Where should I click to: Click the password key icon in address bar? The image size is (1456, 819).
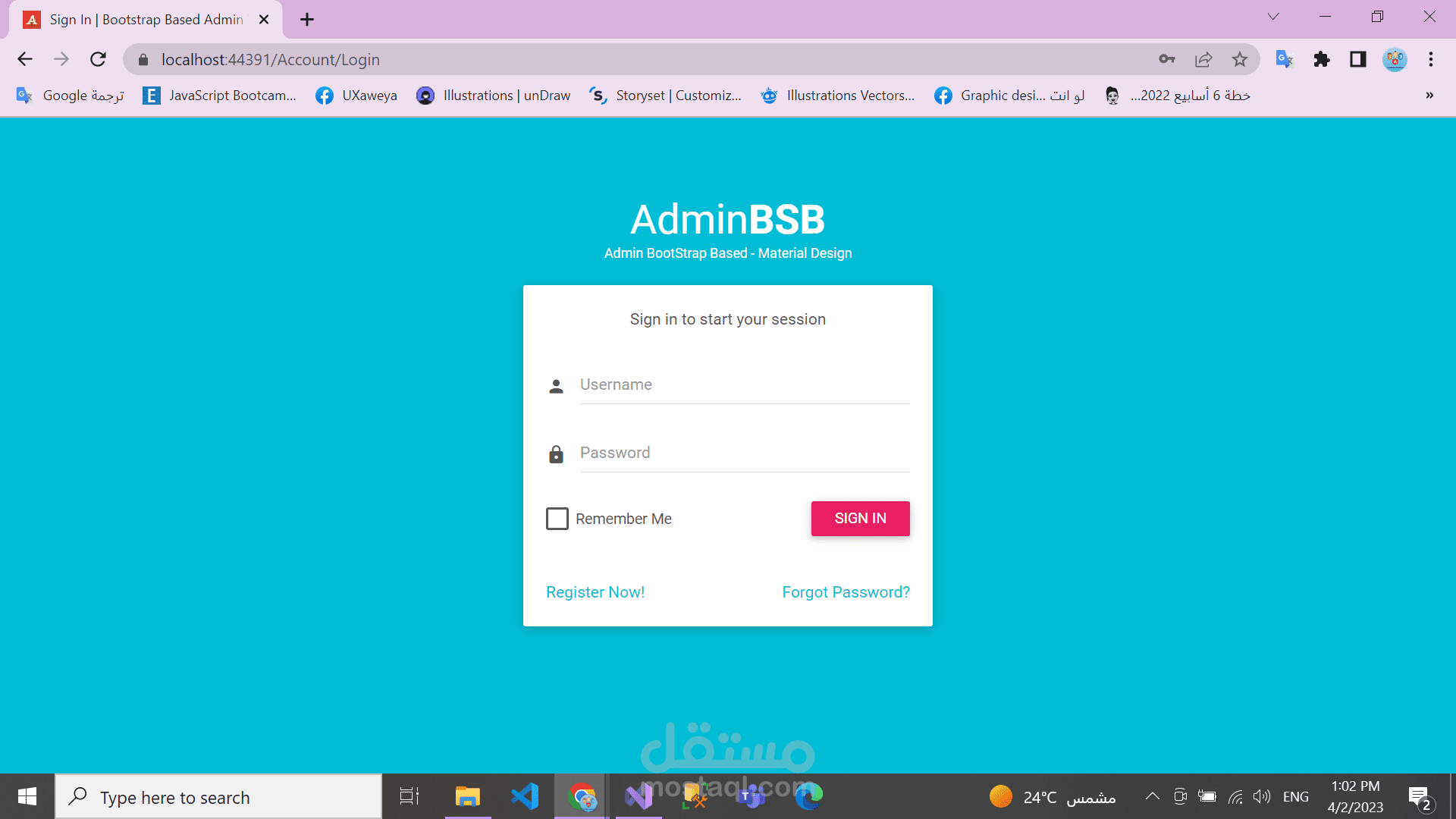pyautogui.click(x=1166, y=59)
